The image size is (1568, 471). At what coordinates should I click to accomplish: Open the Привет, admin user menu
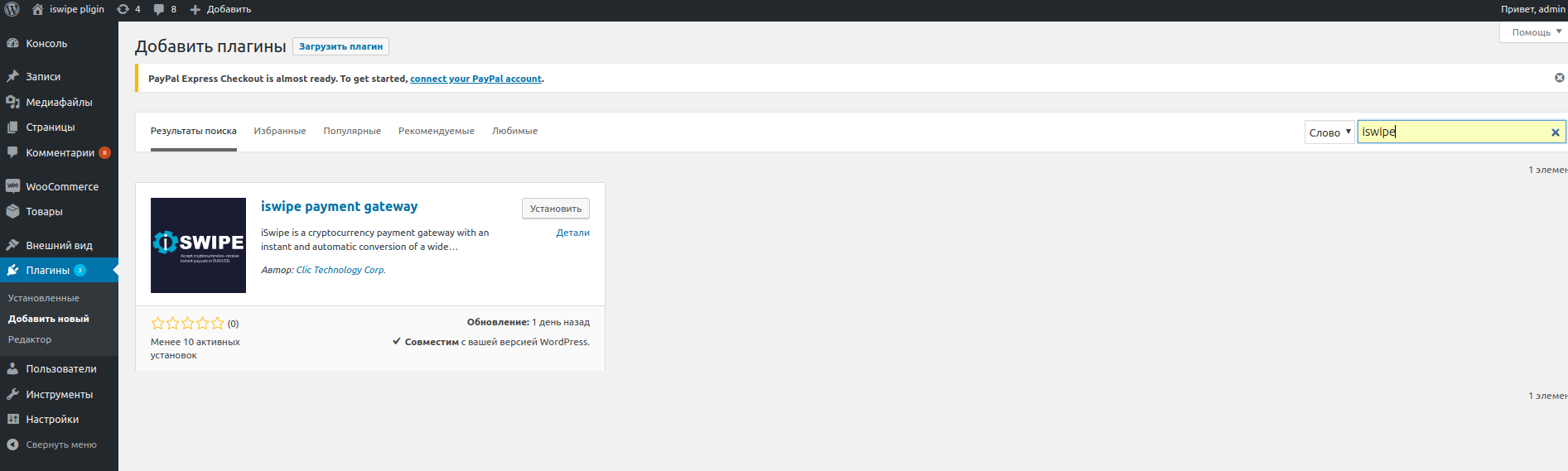click(x=1533, y=9)
